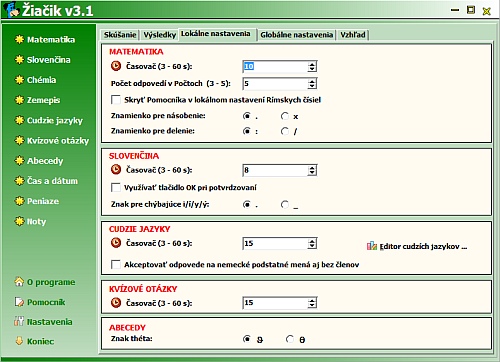Select Cudzie jazyky in the sidebar
500x362 pixels.
pos(55,120)
